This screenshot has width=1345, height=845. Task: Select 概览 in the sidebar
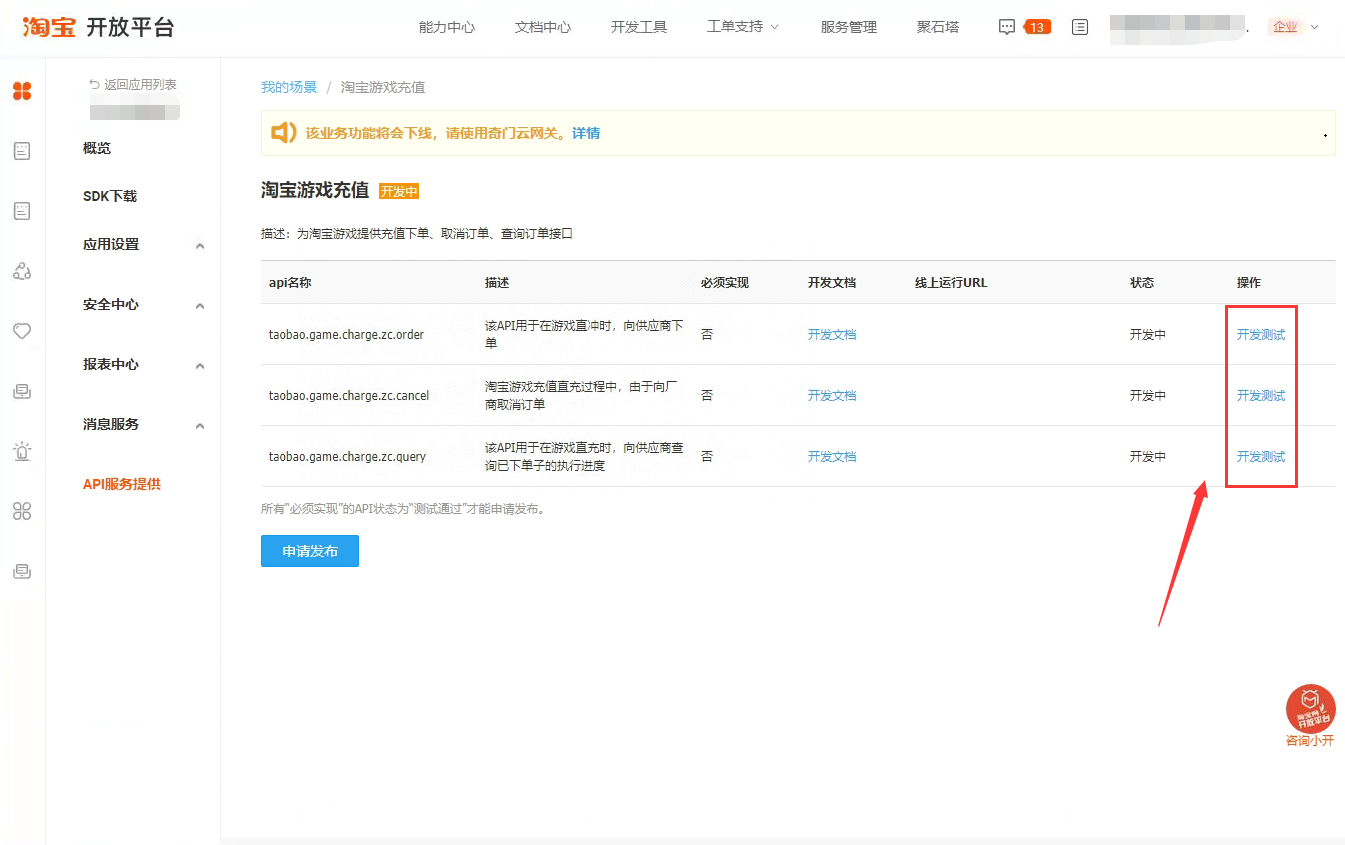tap(97, 148)
